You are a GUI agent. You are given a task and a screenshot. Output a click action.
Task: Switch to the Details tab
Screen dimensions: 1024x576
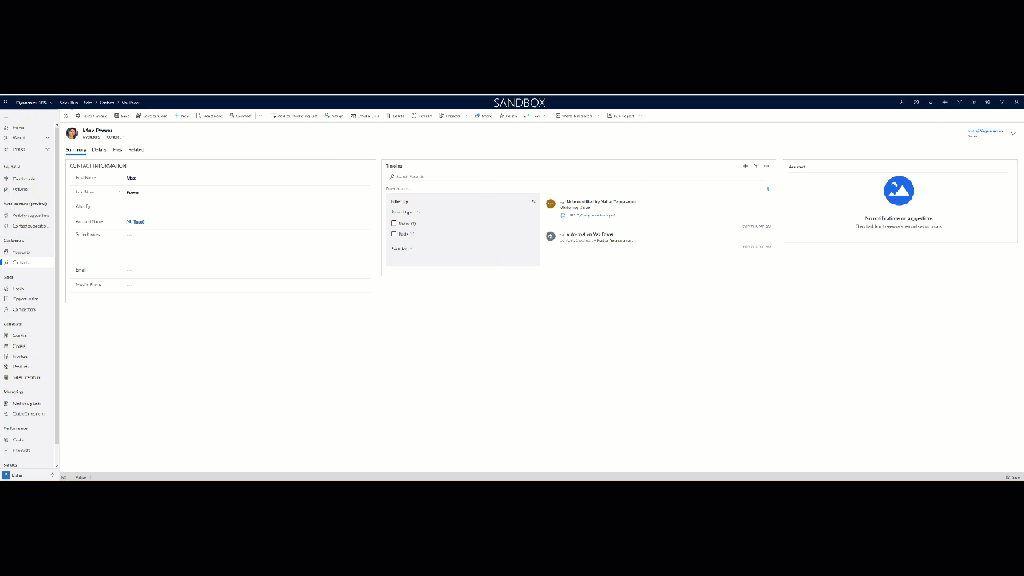(x=99, y=149)
